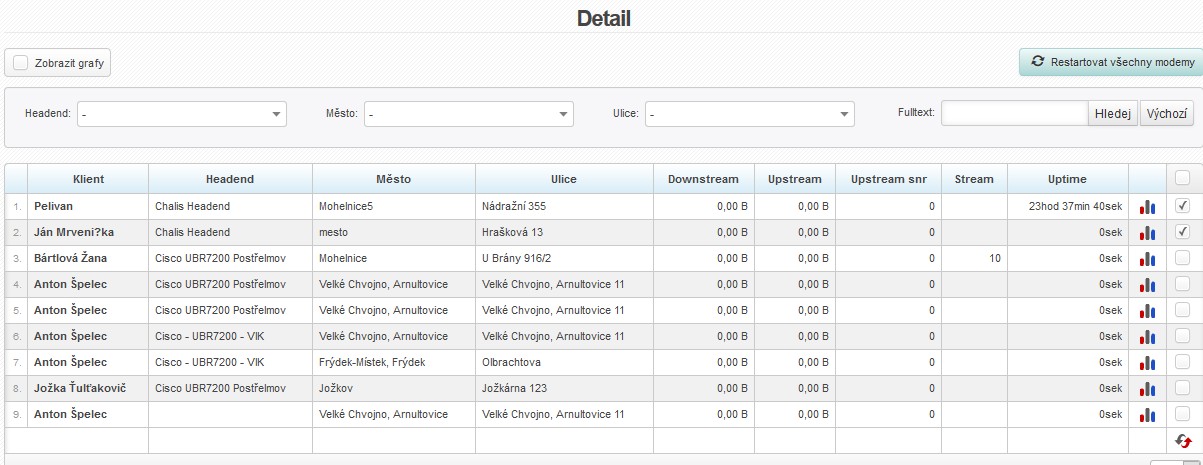Image resolution: width=1203 pixels, height=465 pixels.
Task: Click the Olbrachtova street cell
Action: click(x=564, y=362)
